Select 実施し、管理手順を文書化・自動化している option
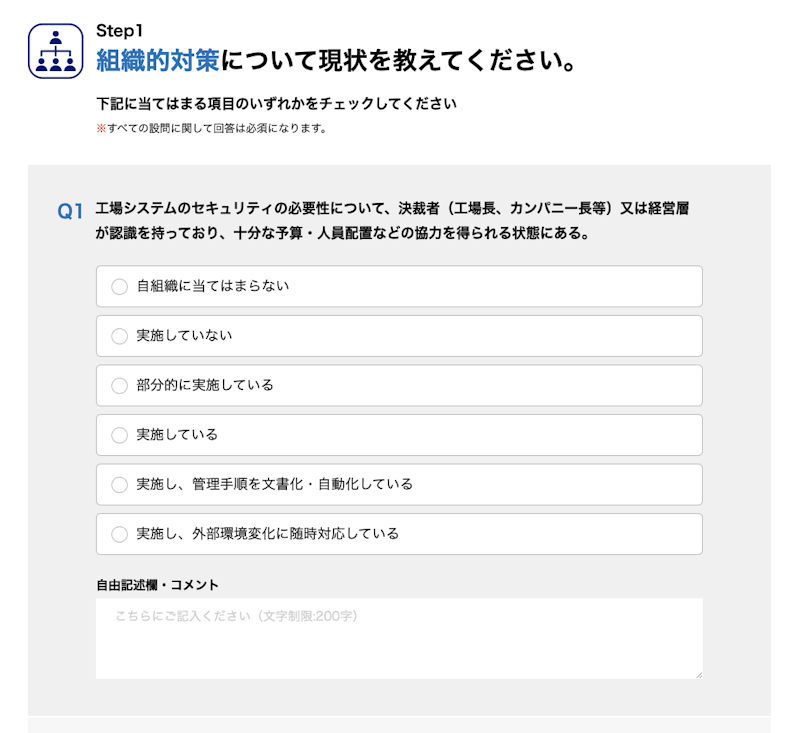This screenshot has height=733, width=800. pyautogui.click(x=120, y=485)
